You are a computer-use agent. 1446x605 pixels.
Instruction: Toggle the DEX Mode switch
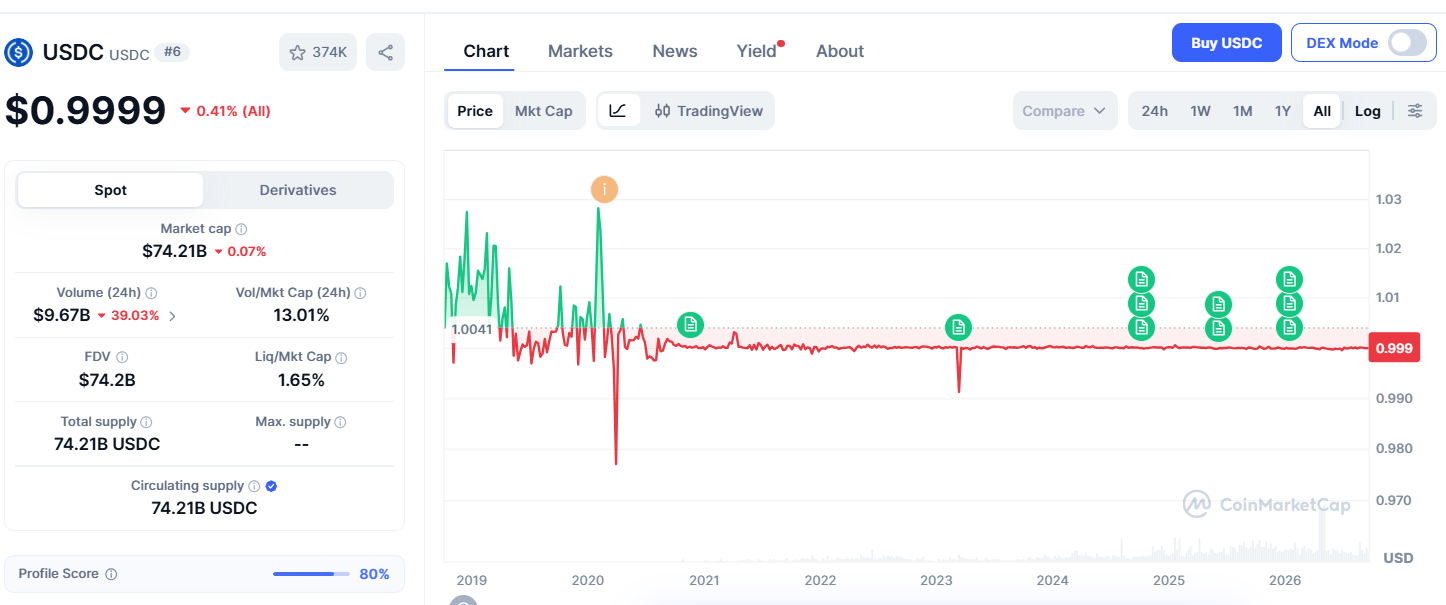click(x=1406, y=43)
